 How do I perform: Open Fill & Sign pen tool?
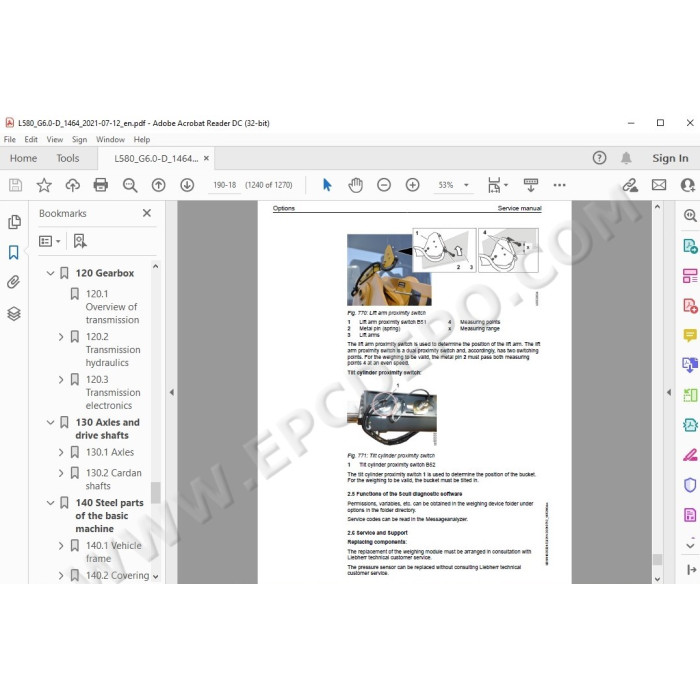tap(690, 455)
